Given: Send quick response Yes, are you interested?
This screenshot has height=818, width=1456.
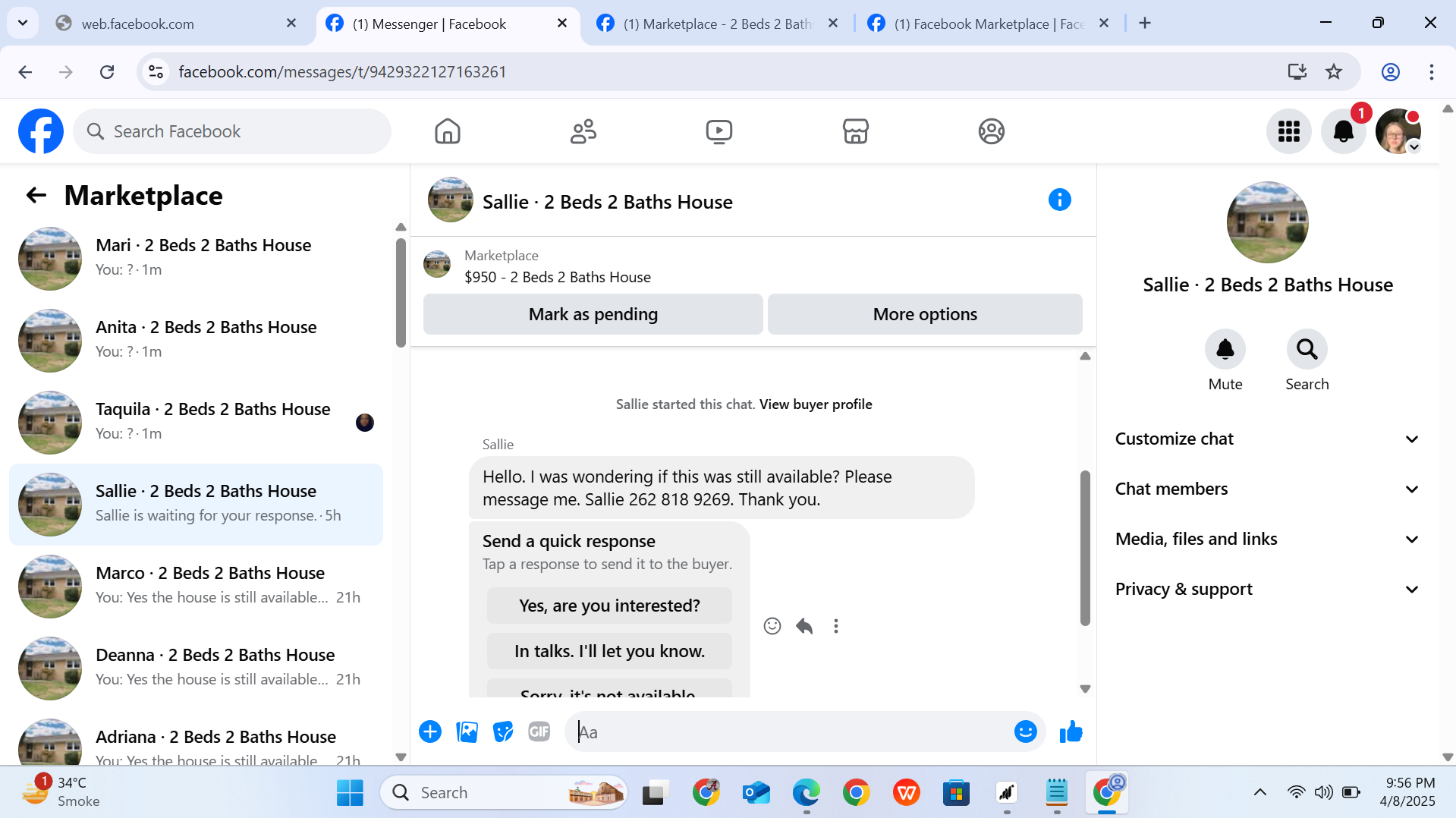Looking at the screenshot, I should coord(609,606).
